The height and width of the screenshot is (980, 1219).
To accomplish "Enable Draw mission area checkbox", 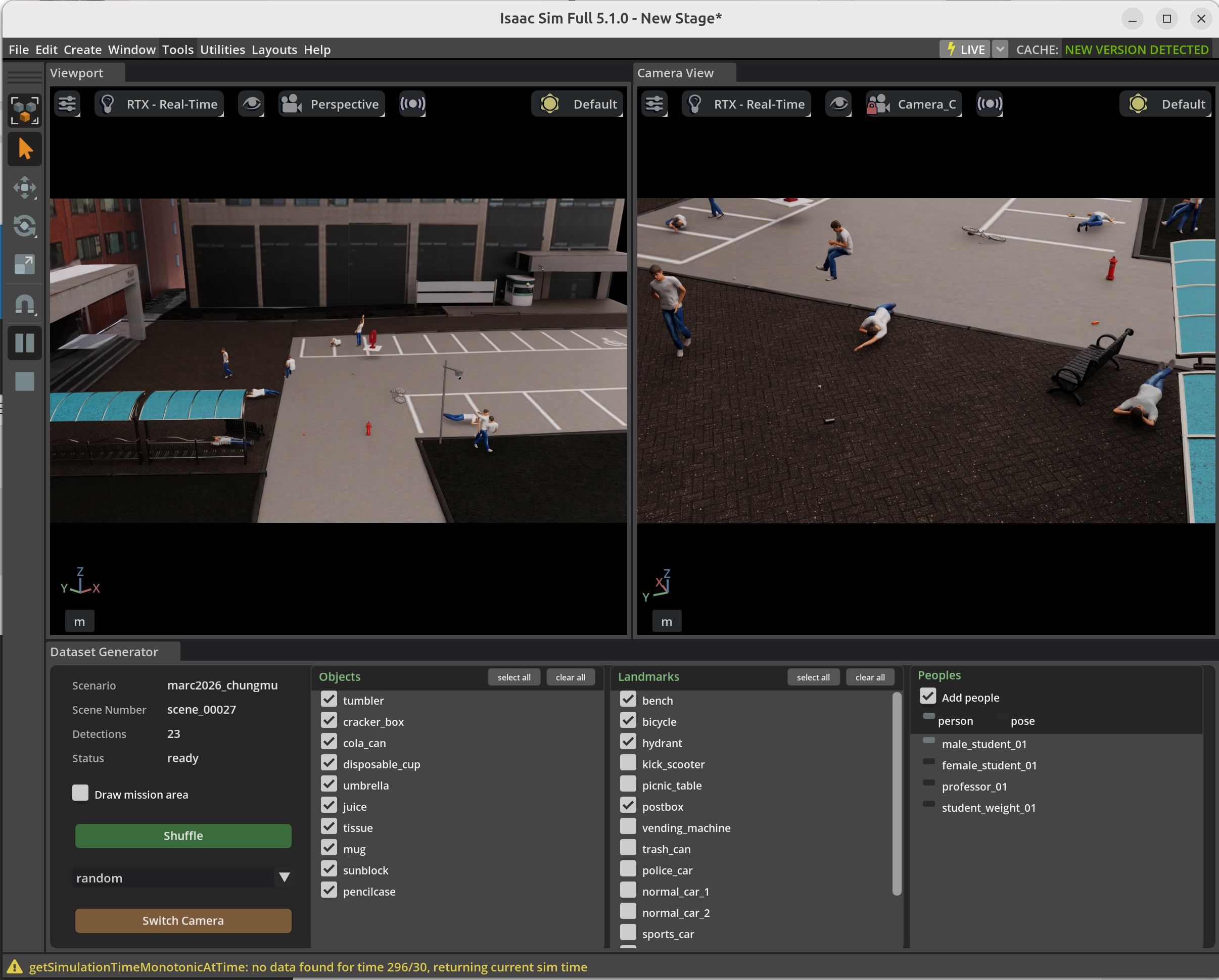I will [x=80, y=793].
